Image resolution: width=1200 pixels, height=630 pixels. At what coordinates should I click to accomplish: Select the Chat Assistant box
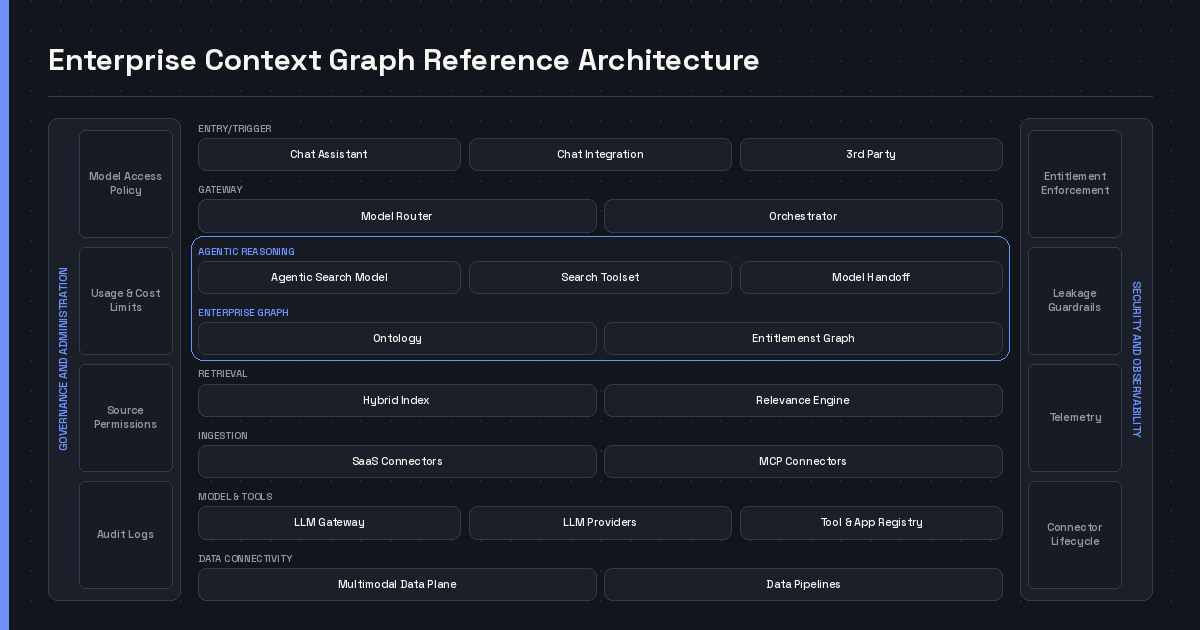coord(329,154)
